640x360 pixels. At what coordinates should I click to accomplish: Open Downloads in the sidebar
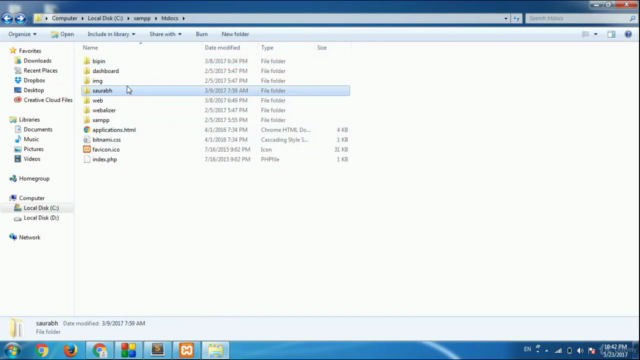(37, 61)
